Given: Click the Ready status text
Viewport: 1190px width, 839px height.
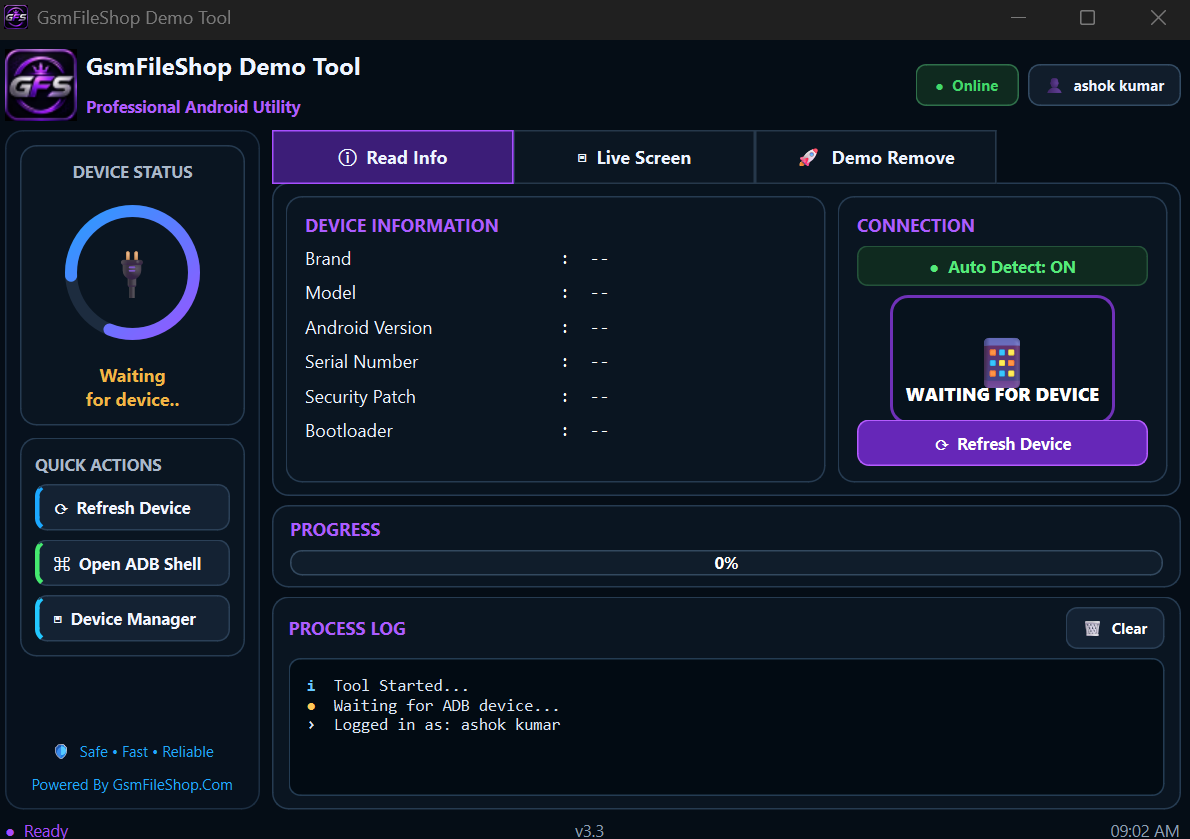Looking at the screenshot, I should (x=46, y=831).
